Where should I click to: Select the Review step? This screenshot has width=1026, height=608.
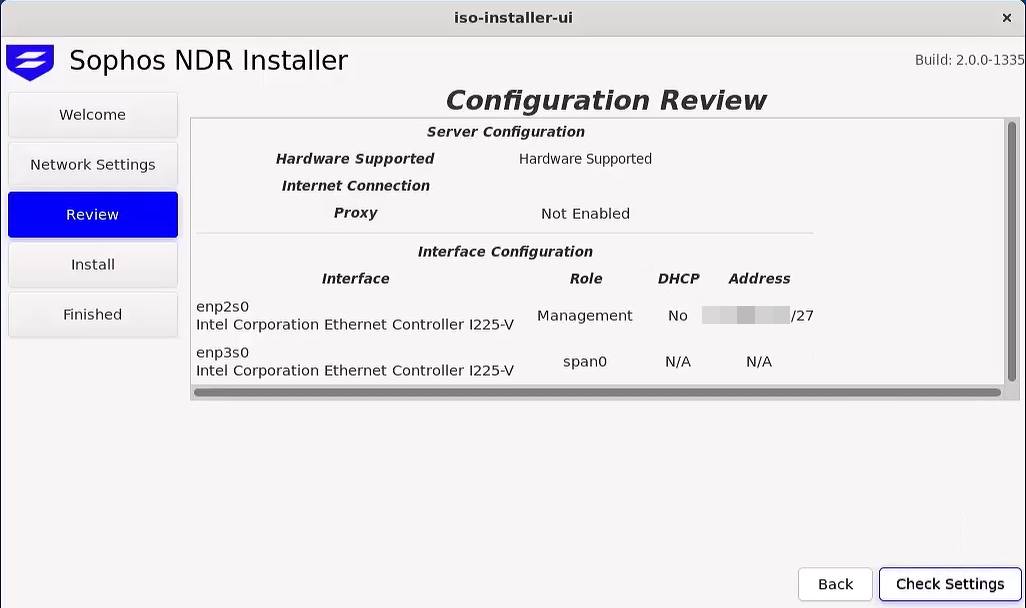(93, 215)
